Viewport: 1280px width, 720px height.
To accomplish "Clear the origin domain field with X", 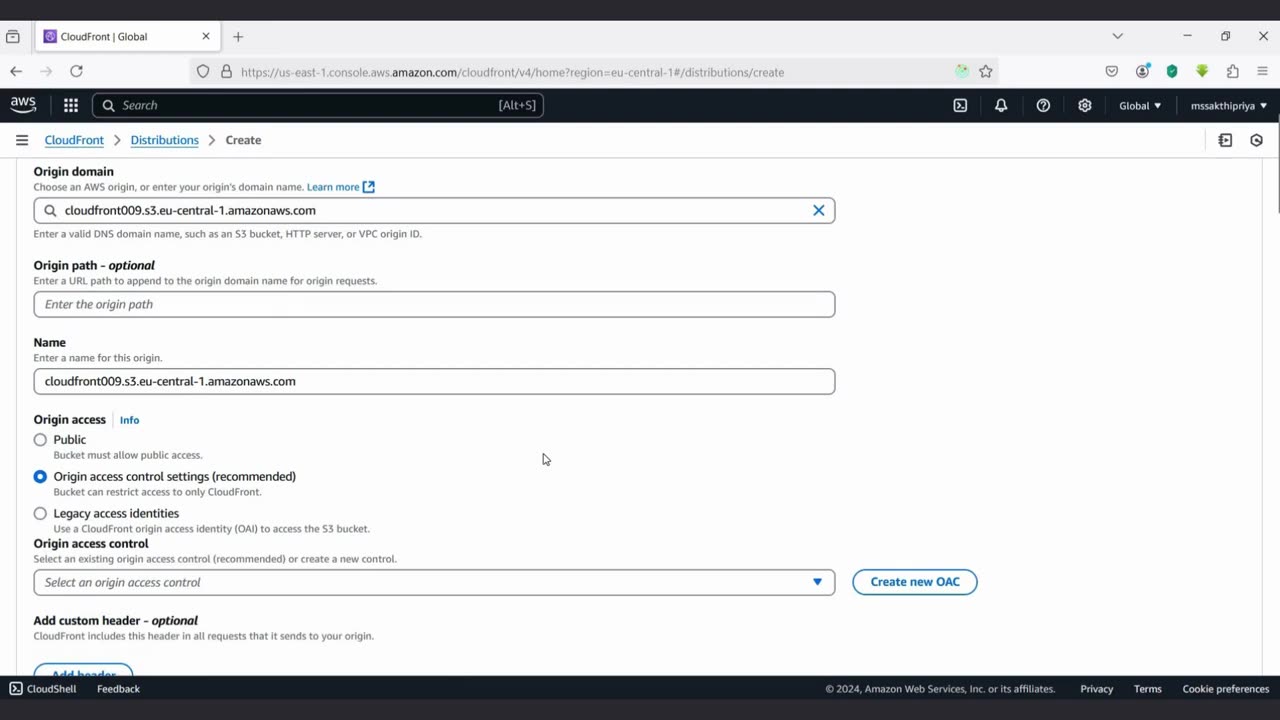I will click(x=819, y=210).
